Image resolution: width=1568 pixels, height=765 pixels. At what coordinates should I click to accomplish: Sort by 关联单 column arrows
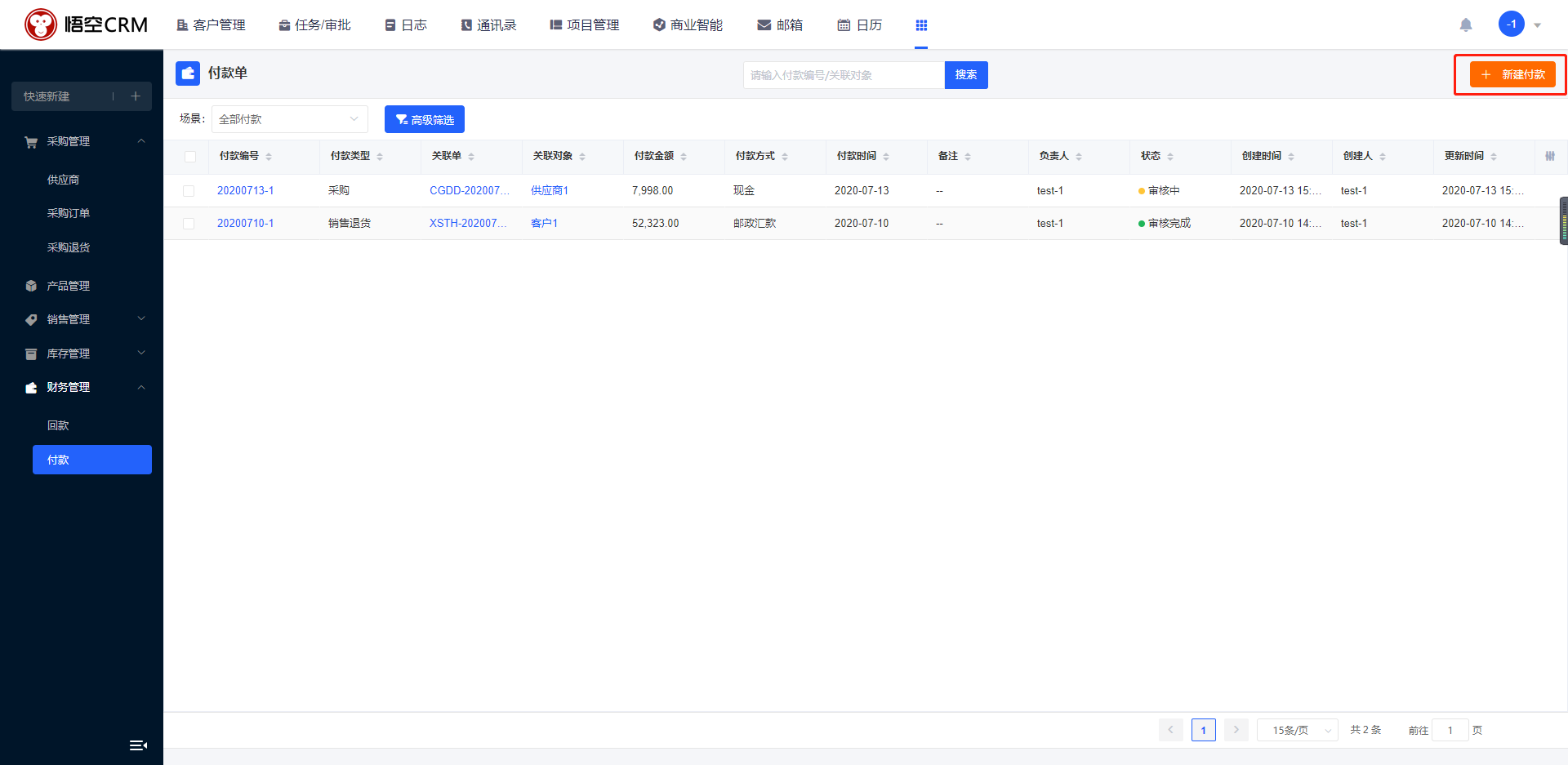(x=471, y=157)
